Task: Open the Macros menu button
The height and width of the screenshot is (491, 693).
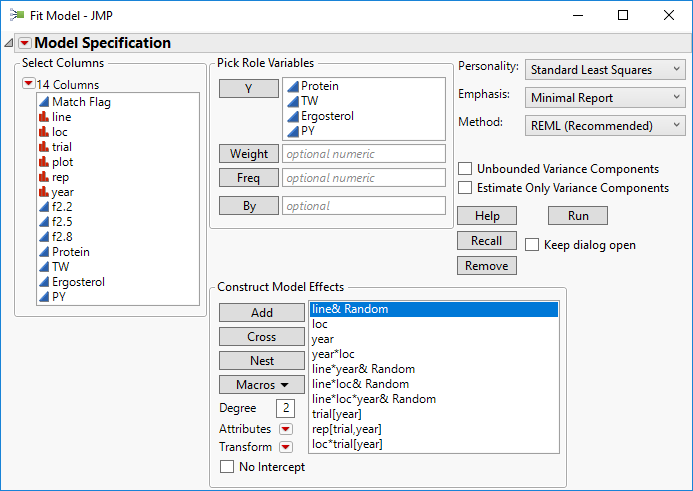Action: (261, 384)
